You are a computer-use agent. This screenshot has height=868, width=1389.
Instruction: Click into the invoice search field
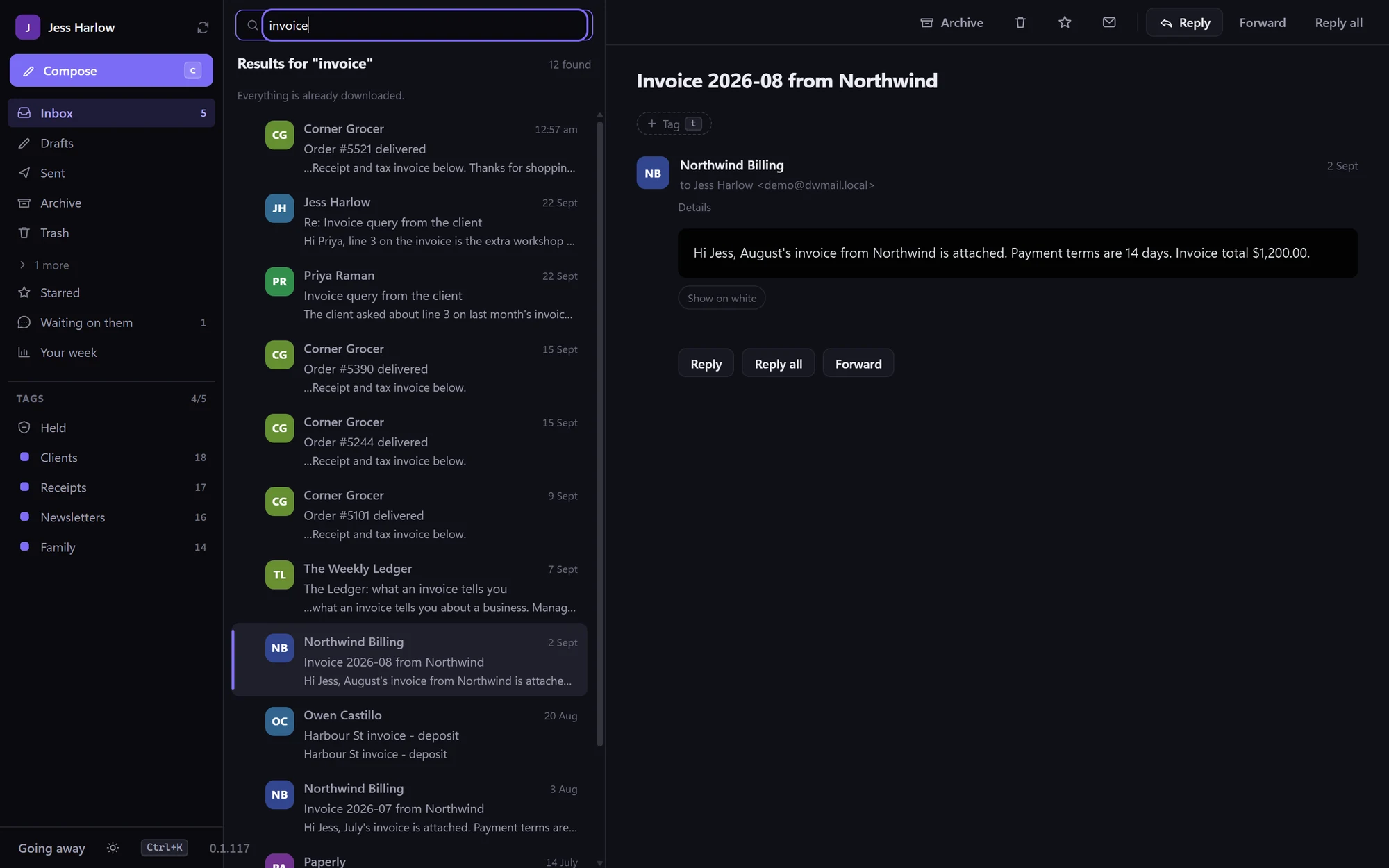point(425,25)
